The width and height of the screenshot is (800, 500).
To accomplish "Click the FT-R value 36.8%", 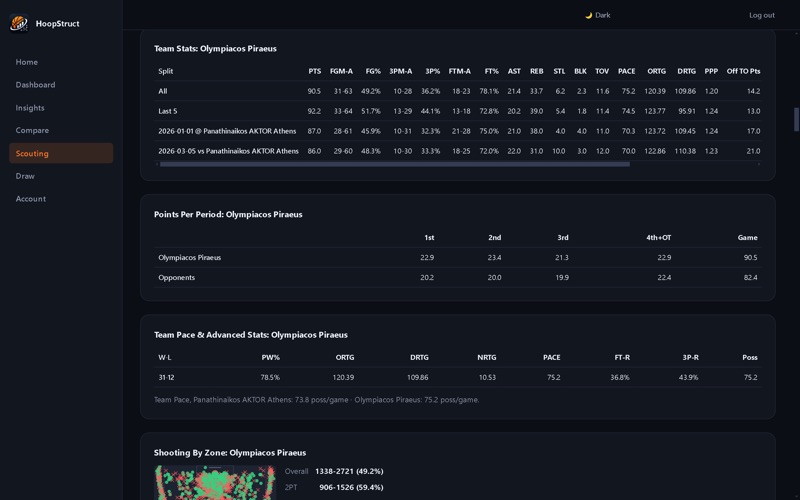I will [620, 378].
